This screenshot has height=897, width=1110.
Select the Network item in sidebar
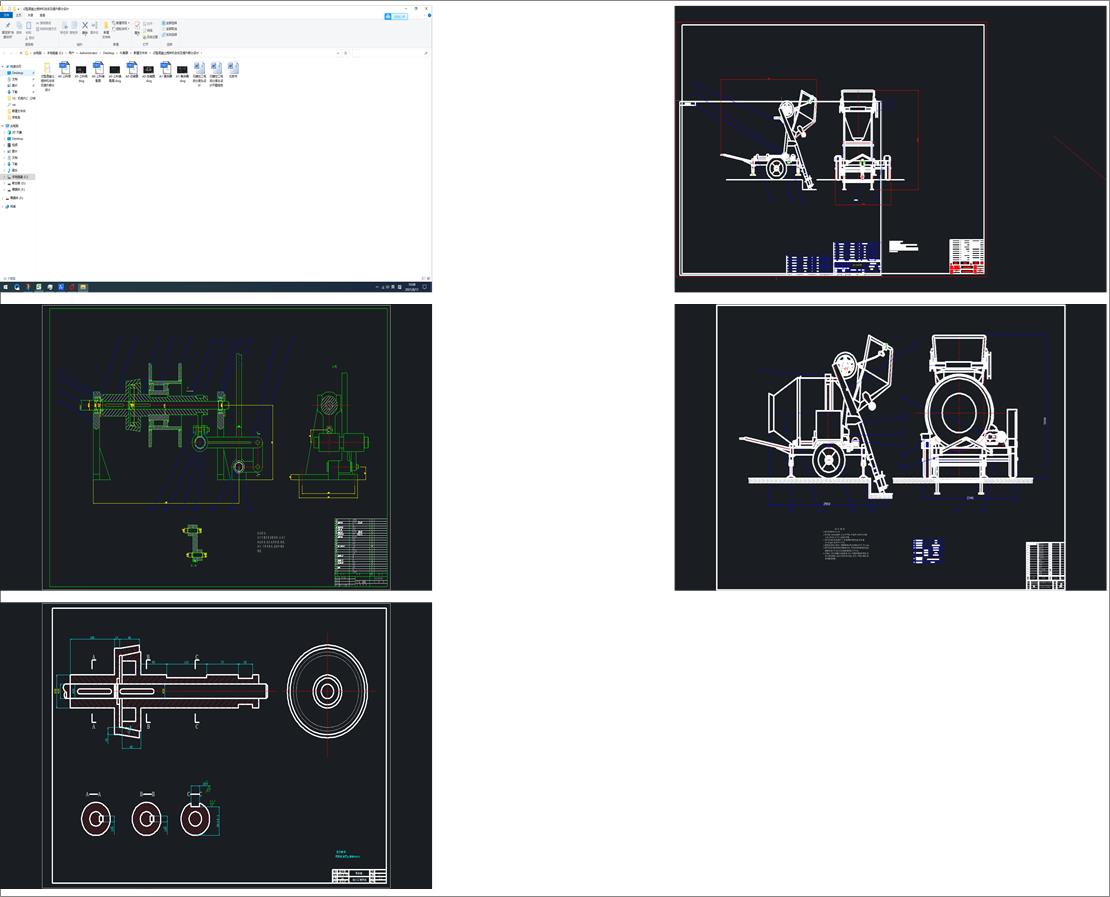click(11, 207)
